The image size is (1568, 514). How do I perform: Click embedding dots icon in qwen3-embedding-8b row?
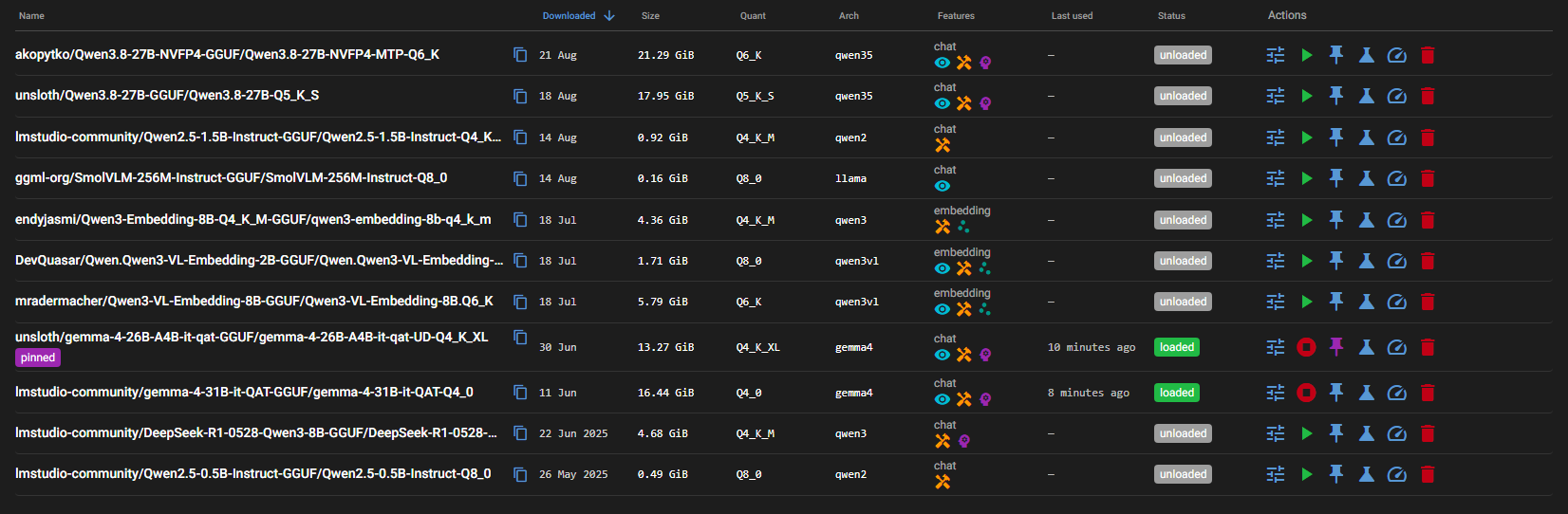pyautogui.click(x=963, y=227)
